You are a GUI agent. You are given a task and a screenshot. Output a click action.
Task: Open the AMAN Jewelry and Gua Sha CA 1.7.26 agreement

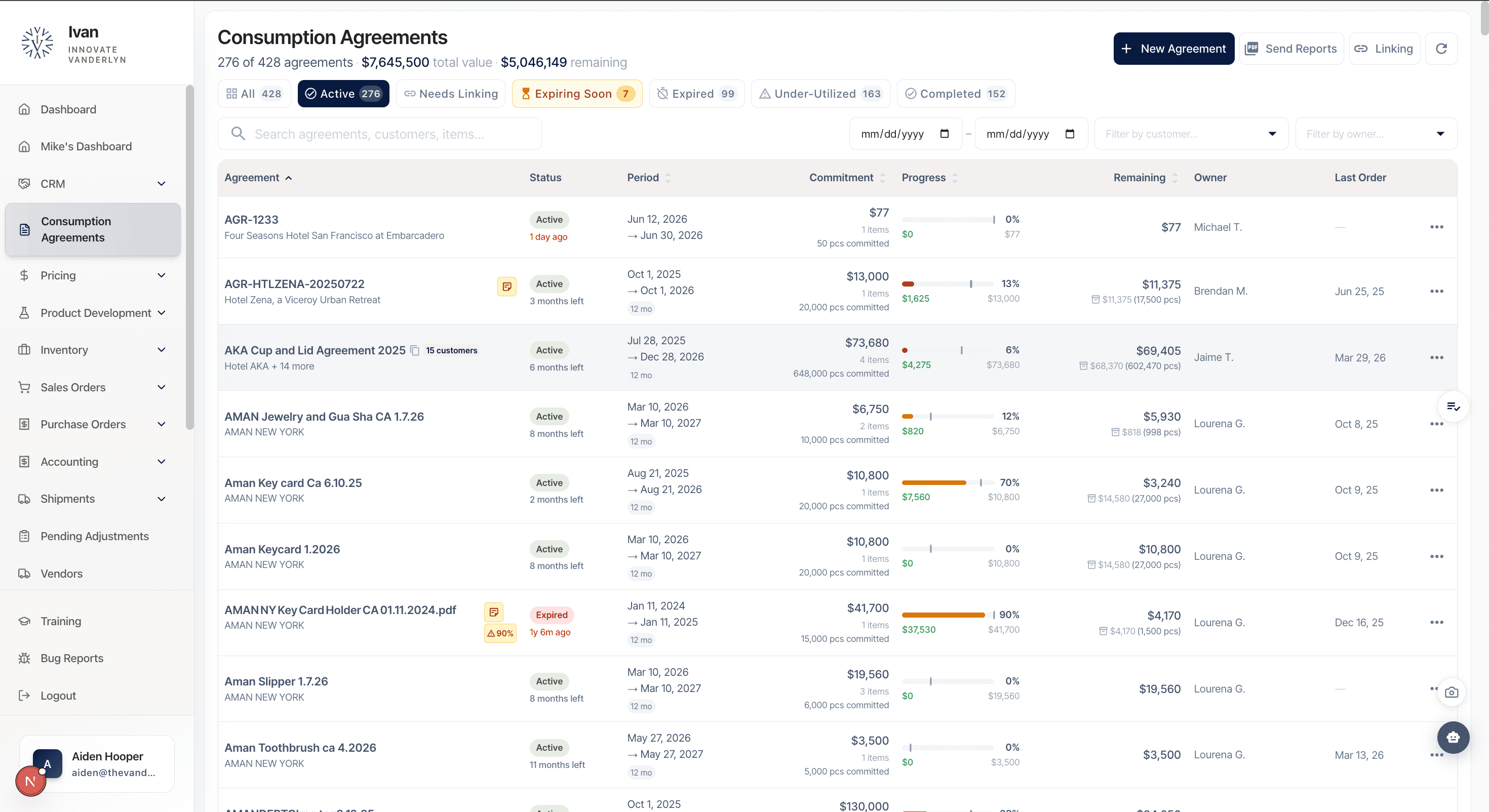[x=324, y=416]
